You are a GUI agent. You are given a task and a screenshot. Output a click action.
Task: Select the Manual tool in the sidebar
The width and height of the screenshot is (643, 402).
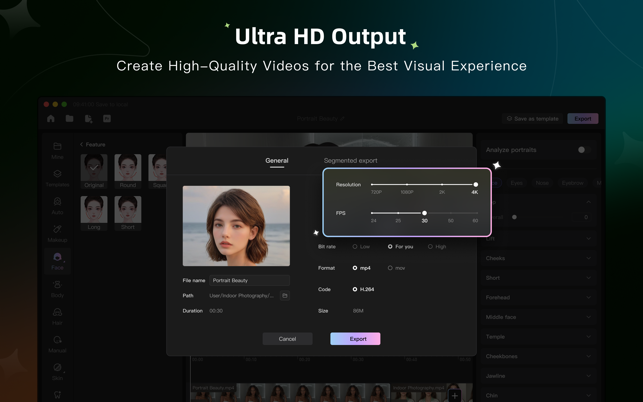click(57, 344)
